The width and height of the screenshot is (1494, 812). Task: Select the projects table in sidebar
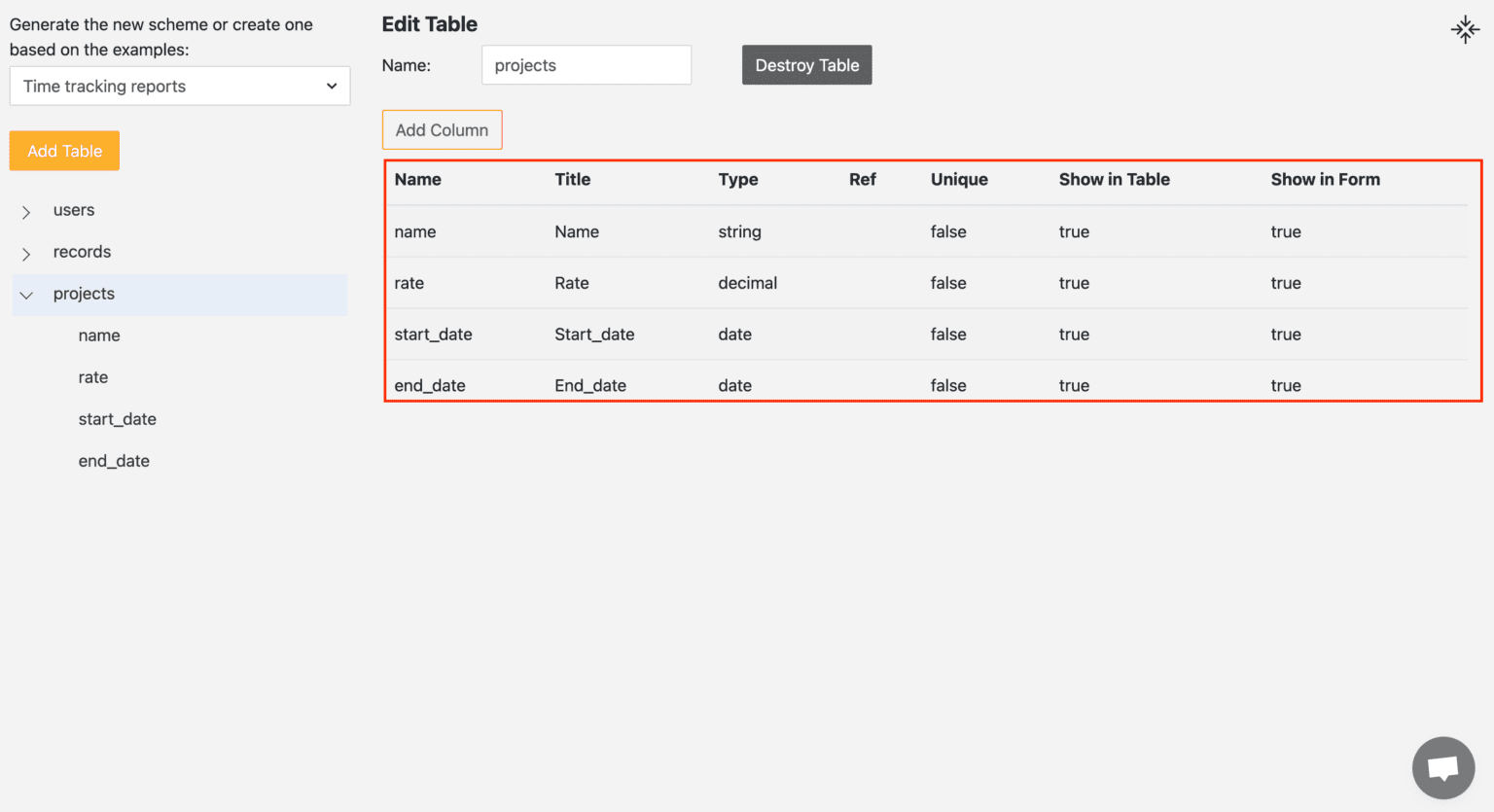point(84,294)
